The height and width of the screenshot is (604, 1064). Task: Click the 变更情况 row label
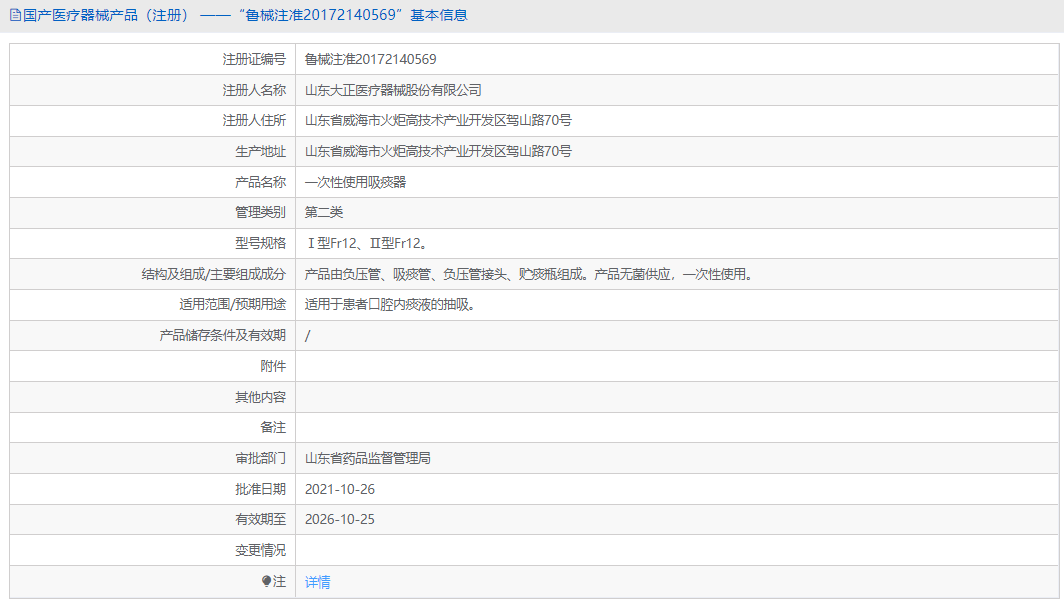262,550
